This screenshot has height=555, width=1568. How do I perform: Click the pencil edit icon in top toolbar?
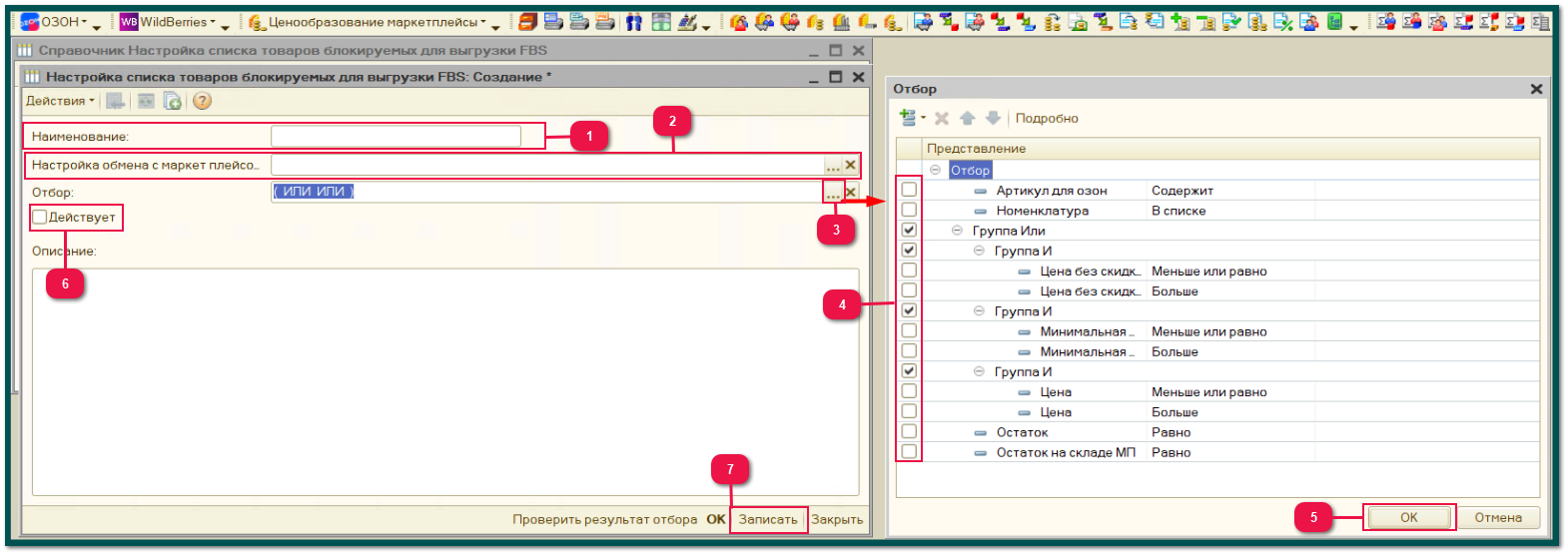pos(687,22)
